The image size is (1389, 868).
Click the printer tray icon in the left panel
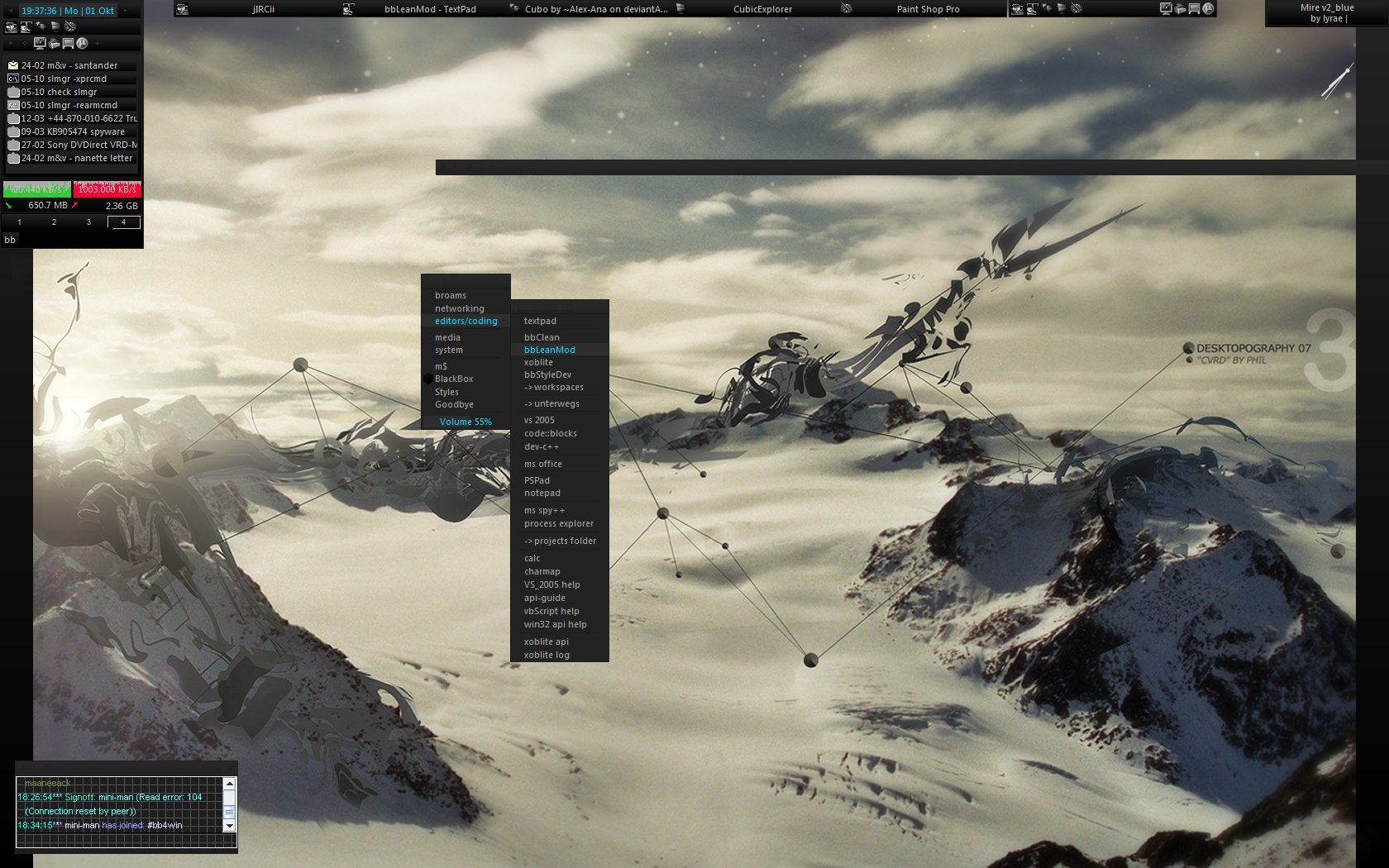coord(54,43)
